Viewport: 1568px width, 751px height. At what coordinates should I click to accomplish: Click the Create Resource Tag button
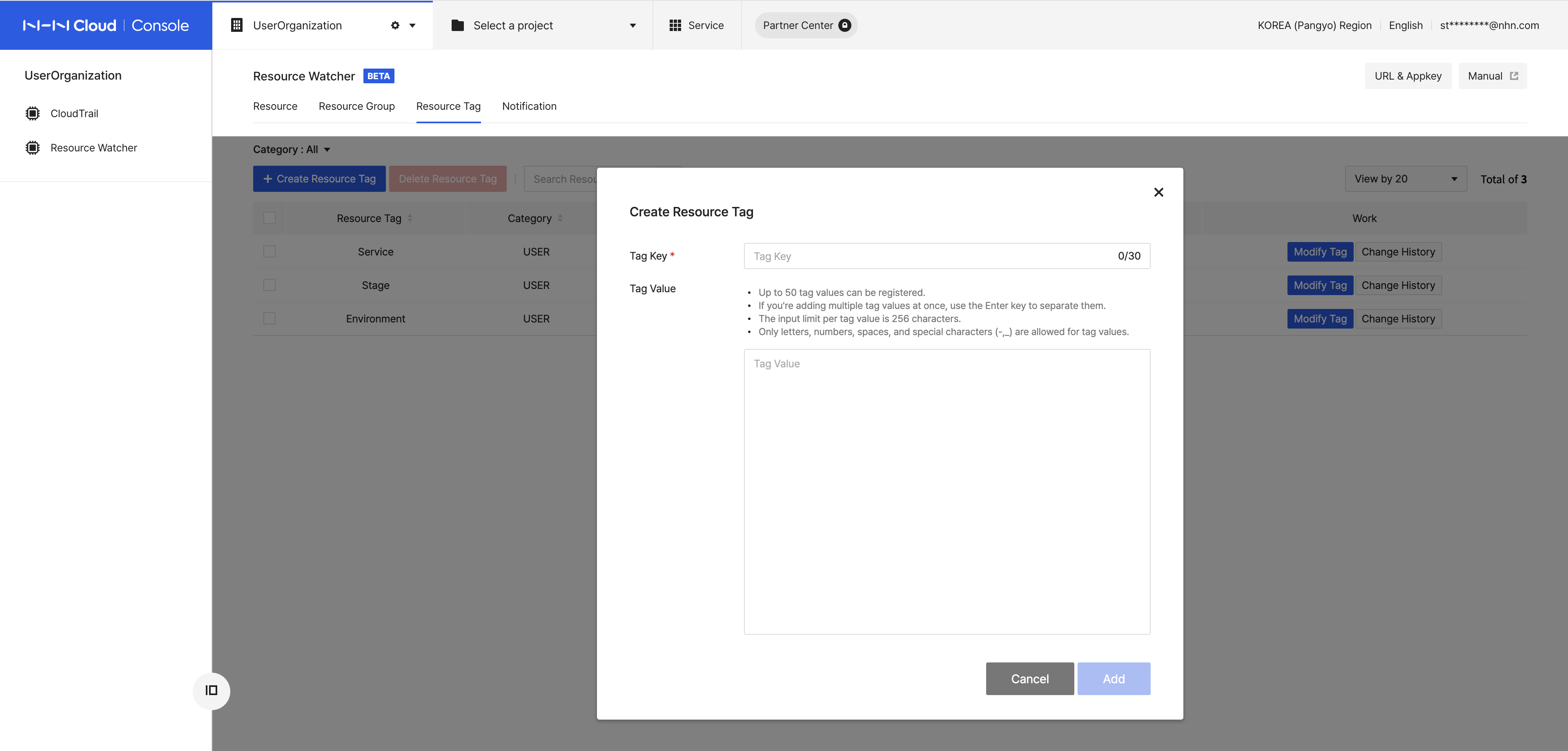click(320, 179)
